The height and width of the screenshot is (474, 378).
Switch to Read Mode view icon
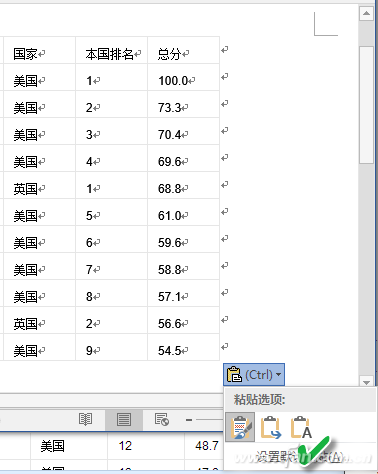(85, 419)
